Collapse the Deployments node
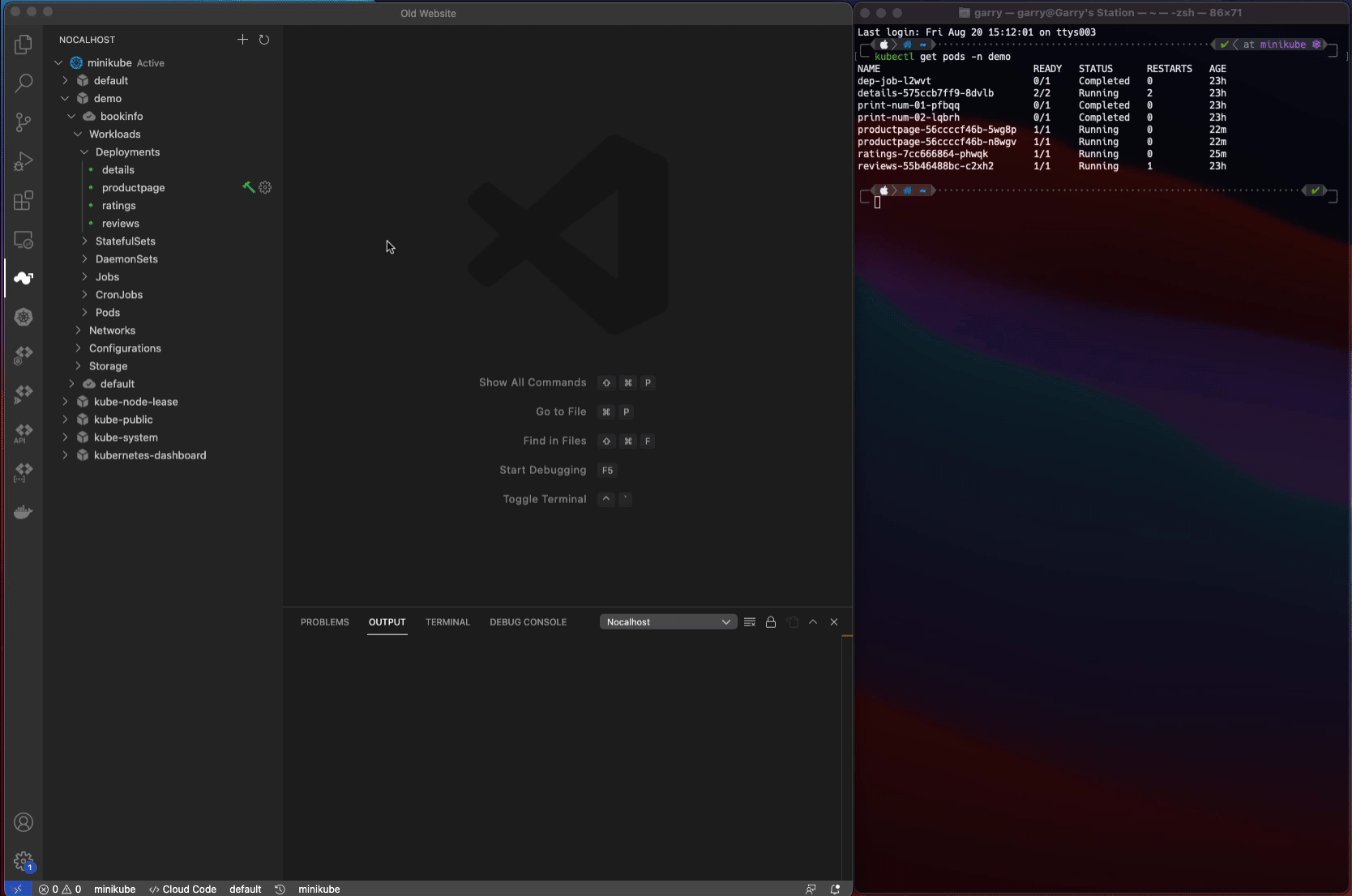Viewport: 1352px width, 896px height. click(84, 151)
